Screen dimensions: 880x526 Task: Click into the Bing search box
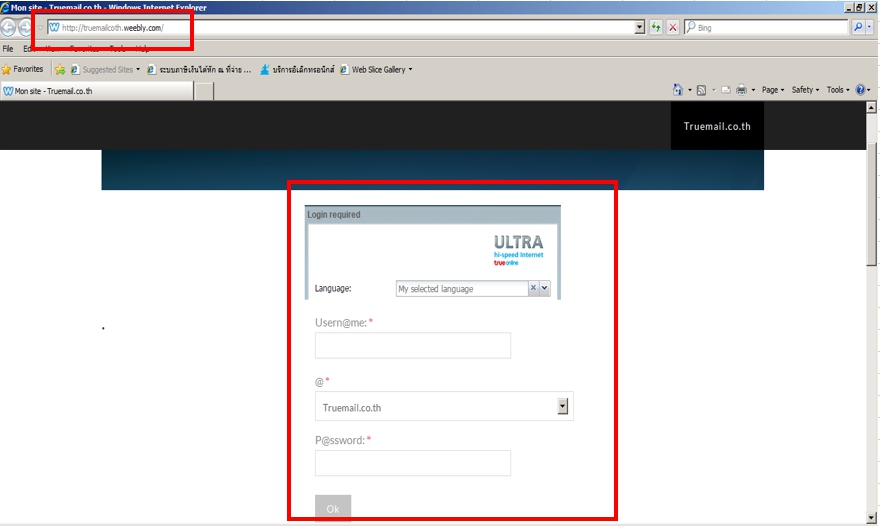[766, 27]
